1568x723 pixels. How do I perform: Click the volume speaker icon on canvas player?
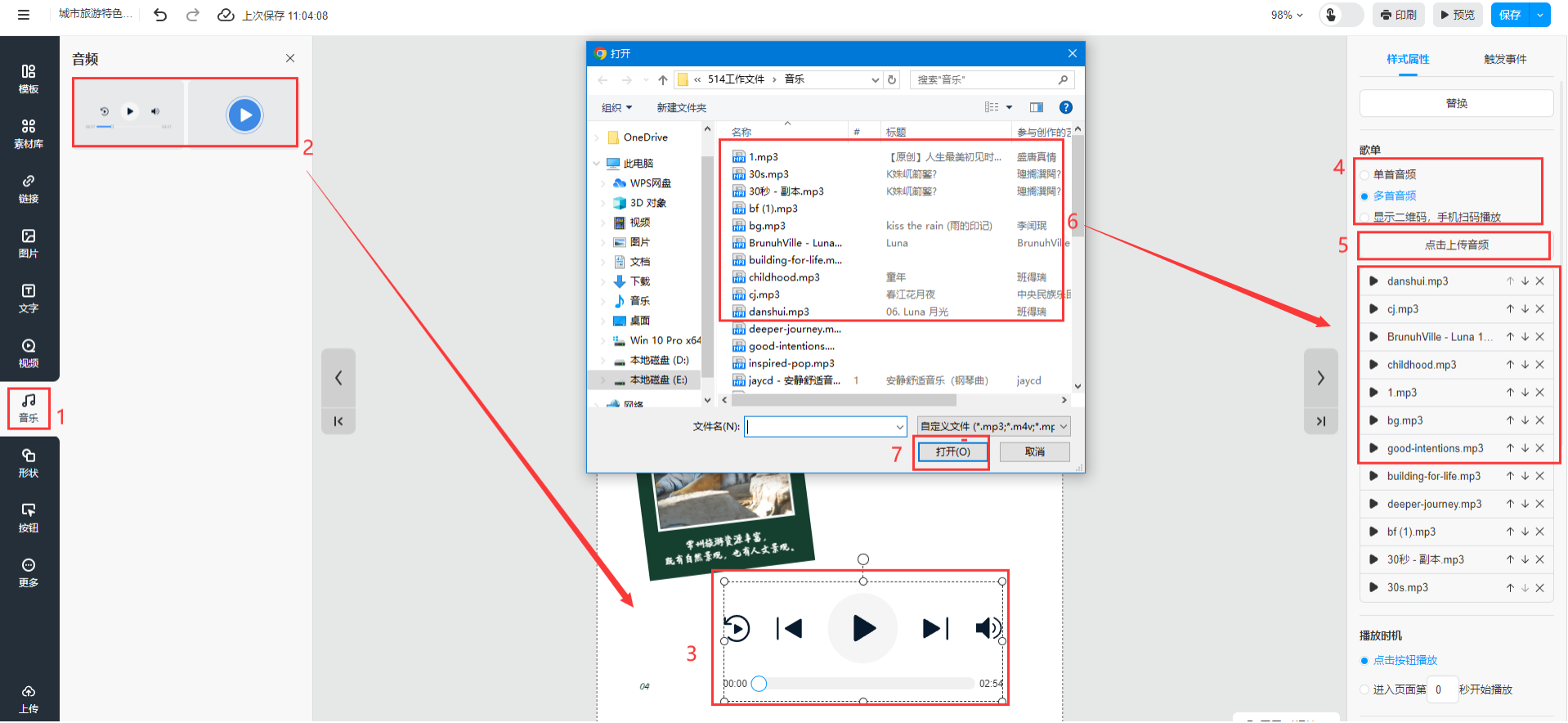[x=988, y=628]
